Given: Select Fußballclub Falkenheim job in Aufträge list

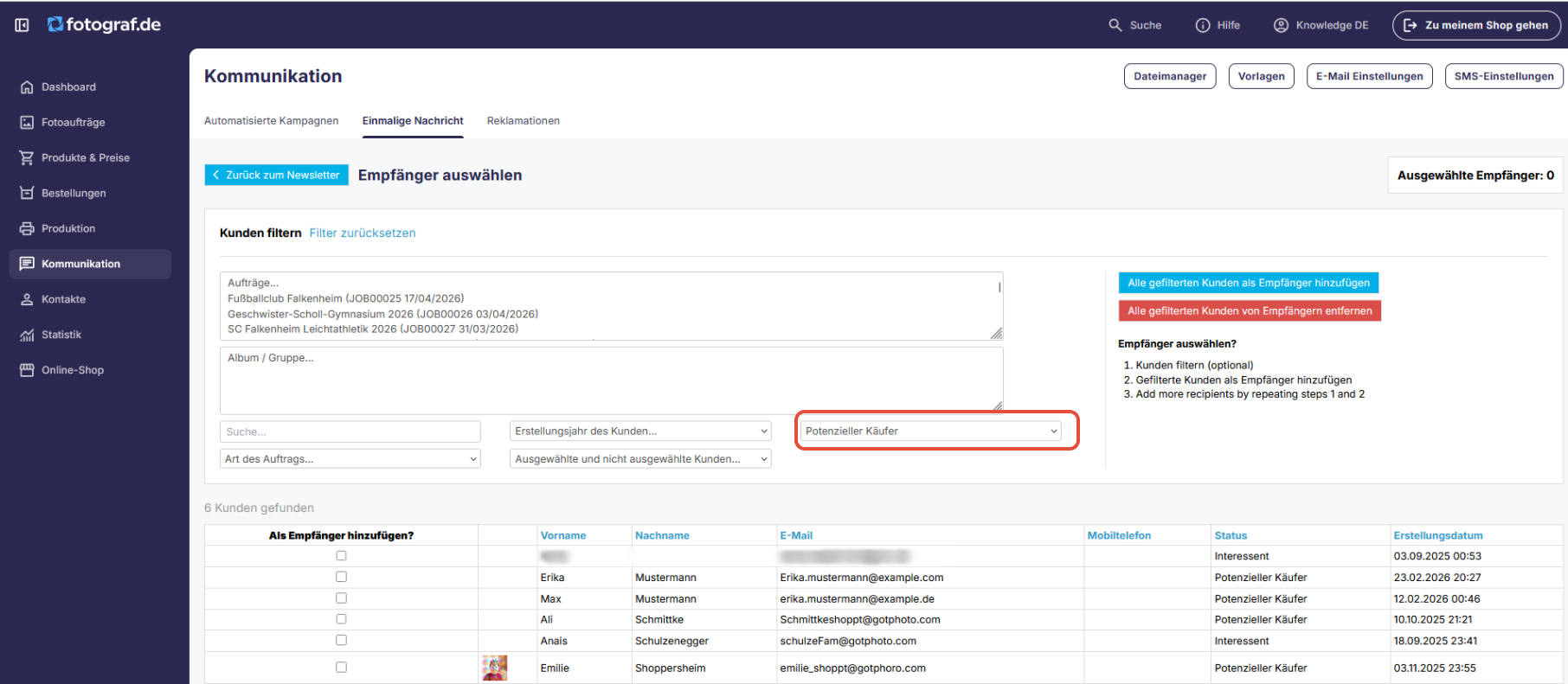Looking at the screenshot, I should click(x=346, y=298).
